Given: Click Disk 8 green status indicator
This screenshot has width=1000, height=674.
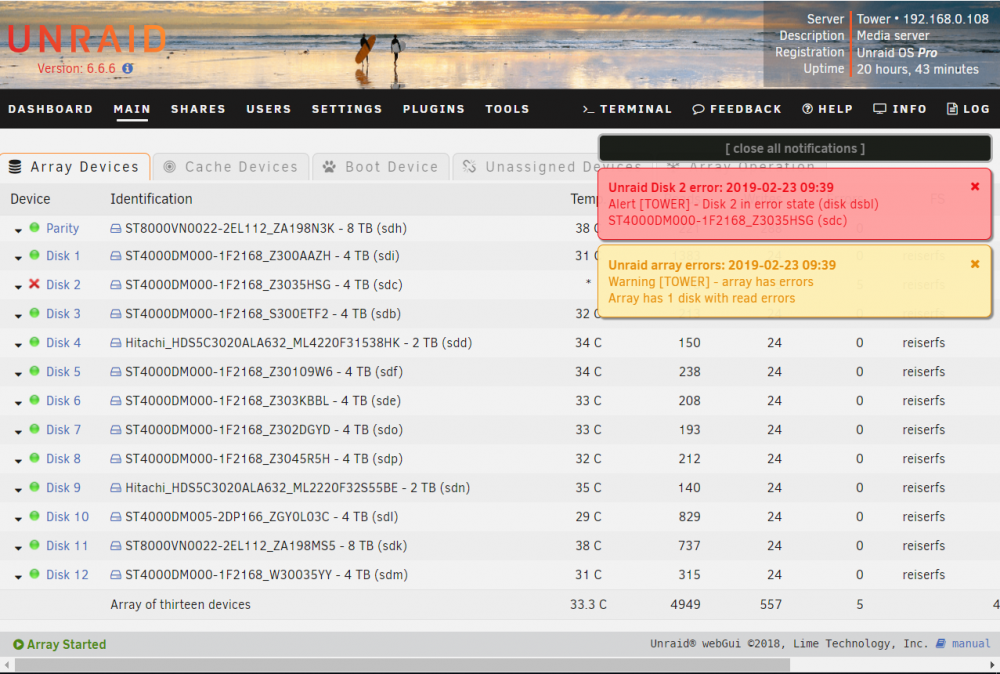Looking at the screenshot, I should click(34, 458).
